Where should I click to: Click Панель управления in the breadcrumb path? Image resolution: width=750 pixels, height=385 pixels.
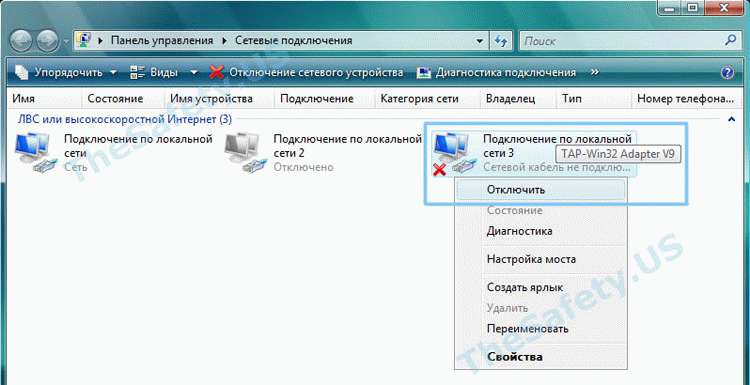162,41
